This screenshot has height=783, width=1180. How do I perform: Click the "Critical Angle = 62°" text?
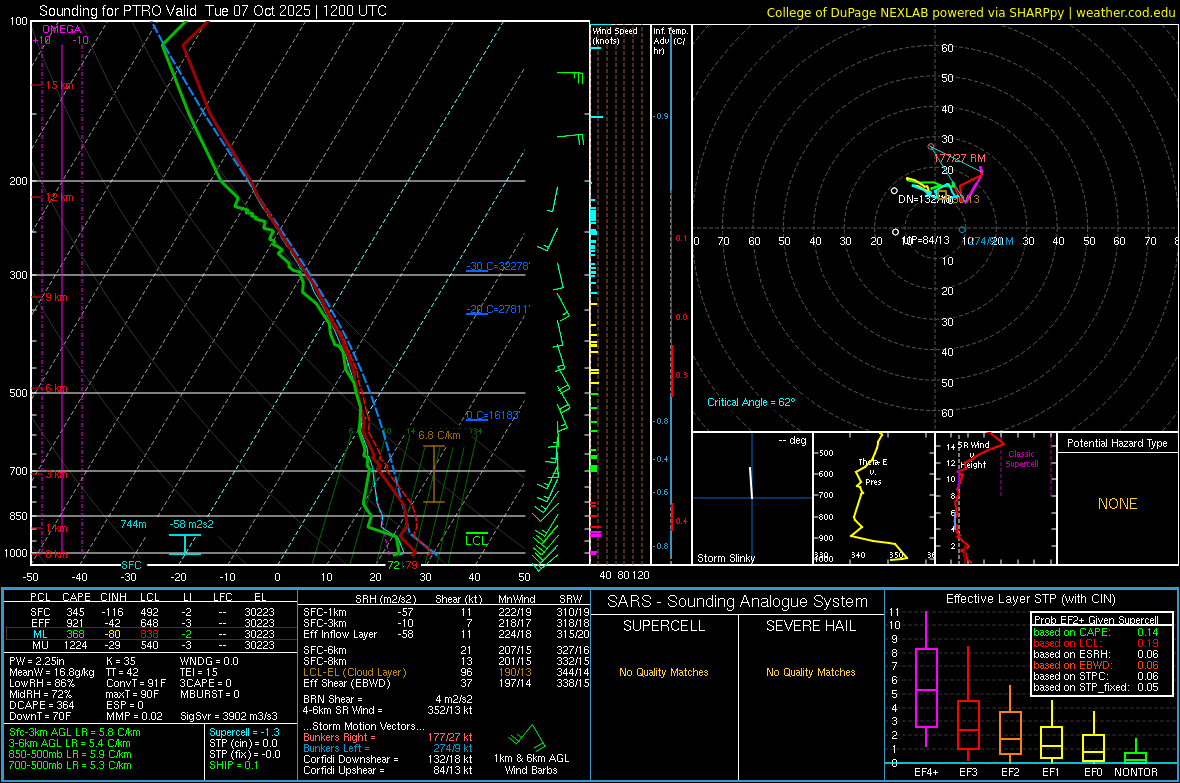click(x=751, y=402)
